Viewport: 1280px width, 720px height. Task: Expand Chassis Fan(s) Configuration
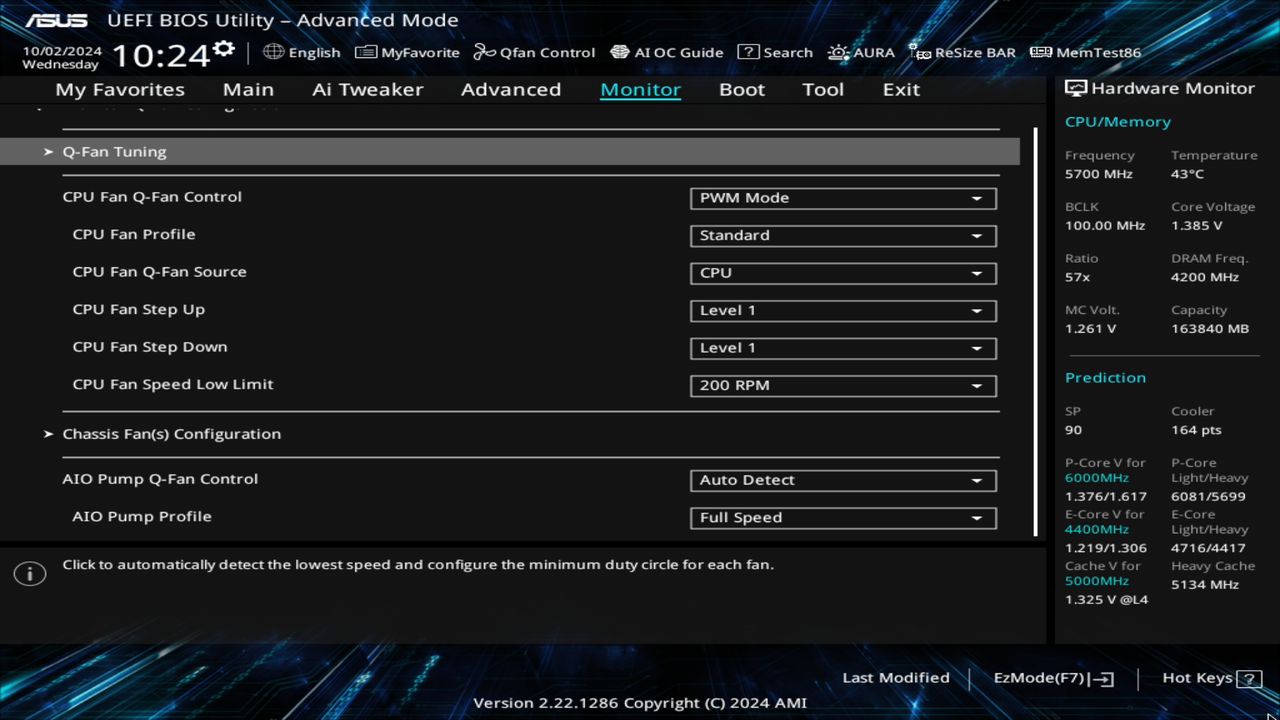[x=171, y=433]
